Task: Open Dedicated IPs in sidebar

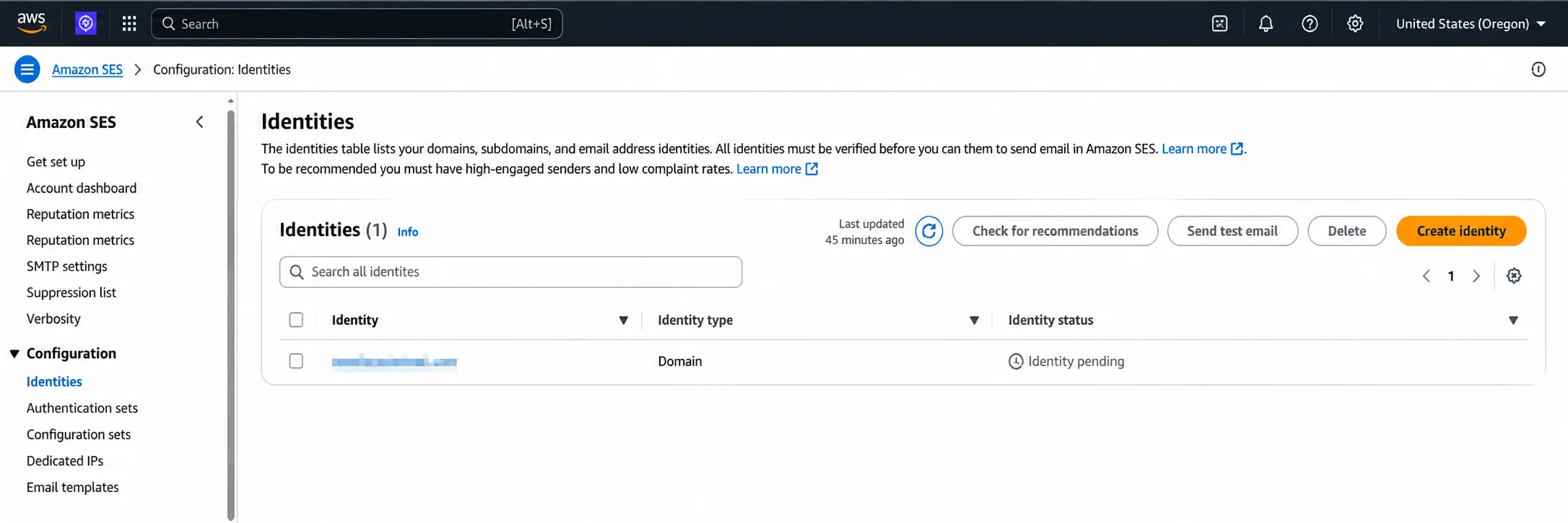Action: click(x=65, y=461)
